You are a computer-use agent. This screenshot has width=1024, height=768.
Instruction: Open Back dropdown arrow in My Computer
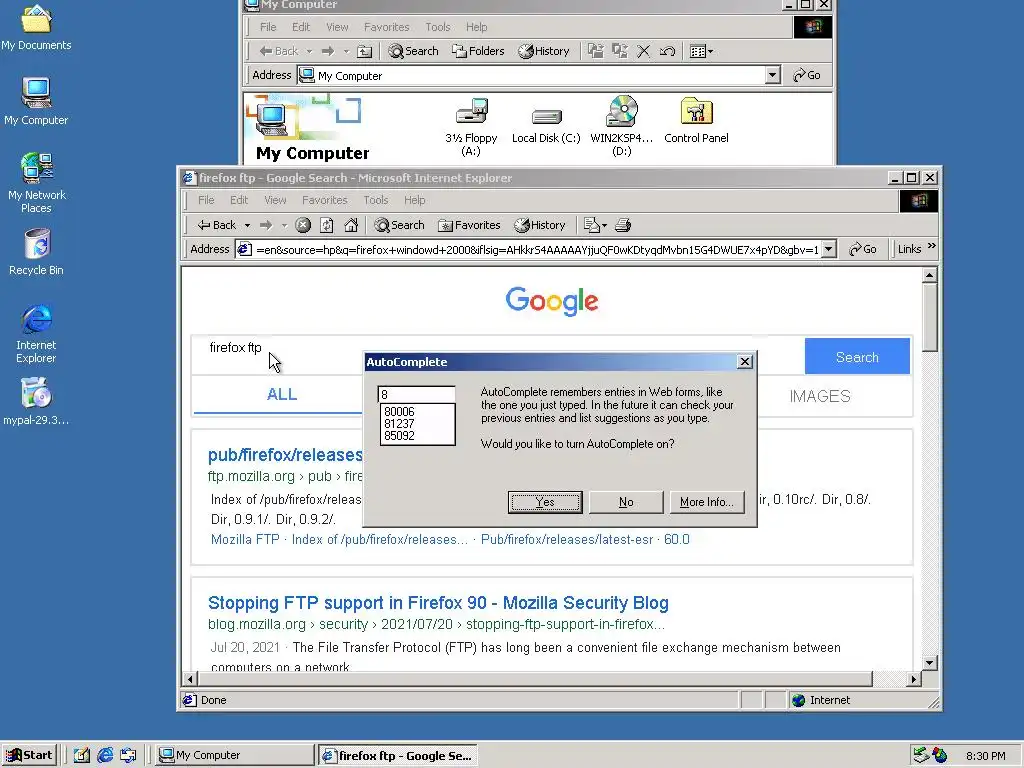tap(309, 51)
